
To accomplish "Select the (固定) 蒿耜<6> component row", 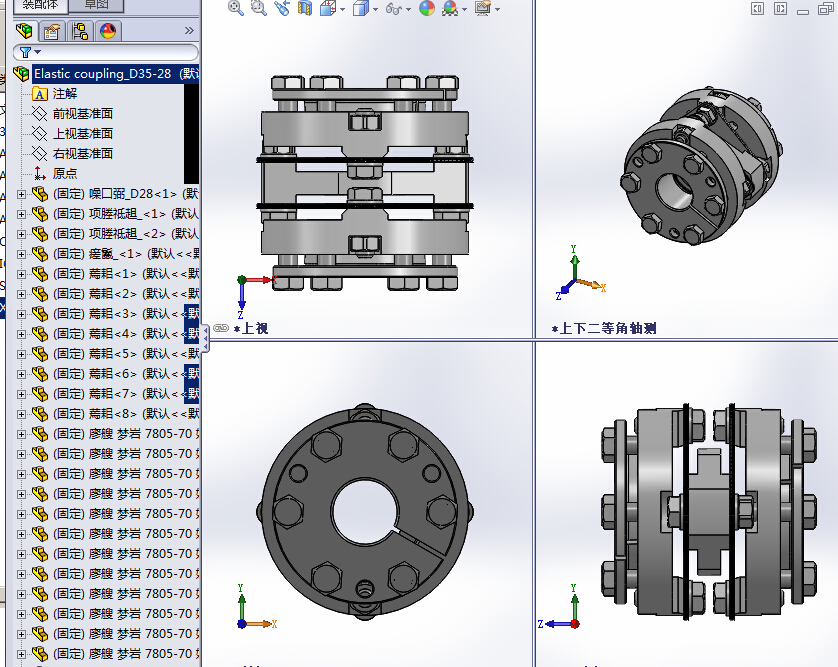I will tap(126, 374).
